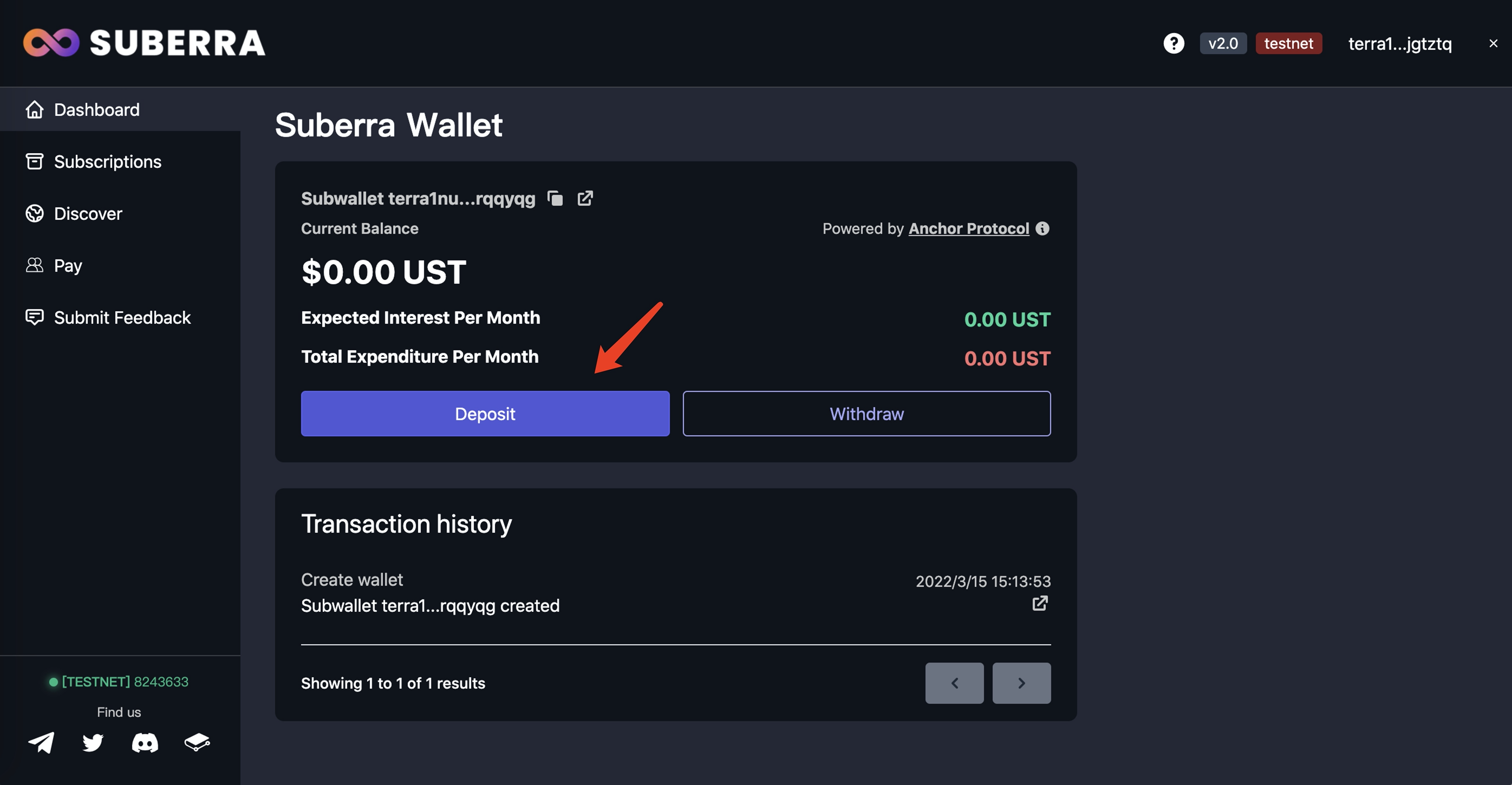Follow the Anchor Protocol link
The image size is (1512, 785).
(x=968, y=228)
